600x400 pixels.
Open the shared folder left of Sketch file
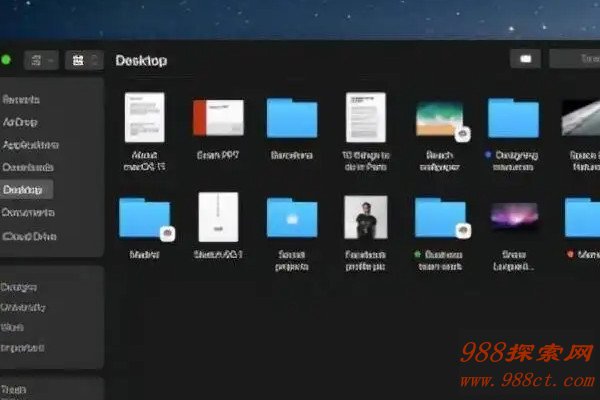pos(144,217)
